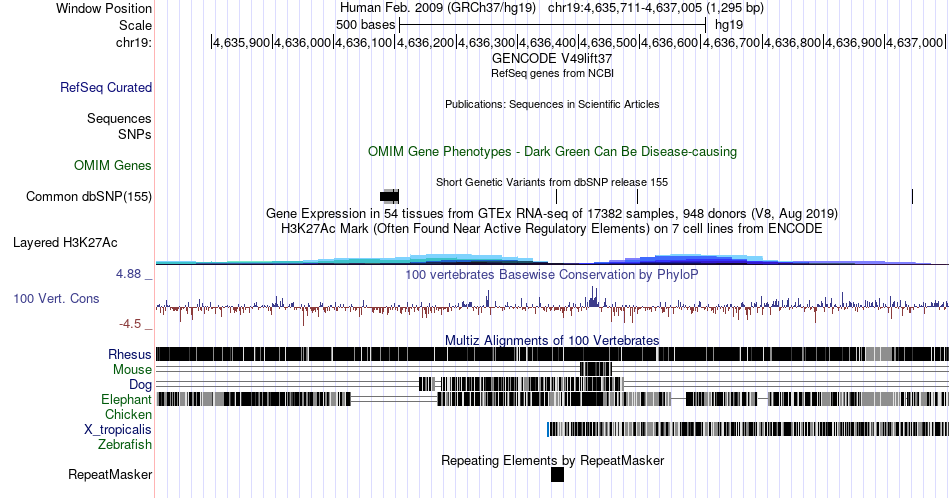Click the Dog alignment block
950x498 pixels.
tap(521, 384)
